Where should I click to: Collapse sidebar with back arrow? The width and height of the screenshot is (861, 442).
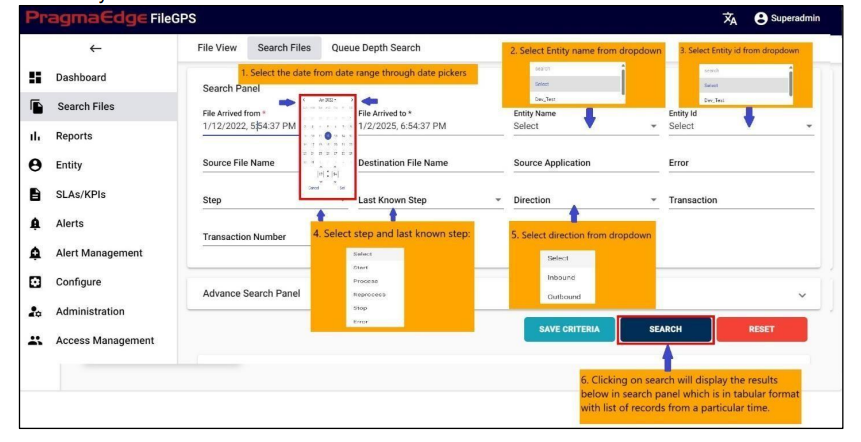[x=95, y=47]
